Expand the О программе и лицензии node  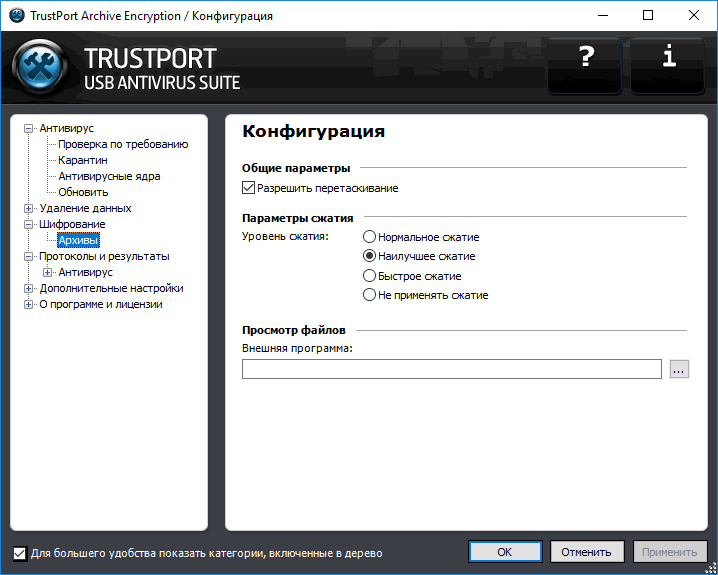[x=28, y=304]
